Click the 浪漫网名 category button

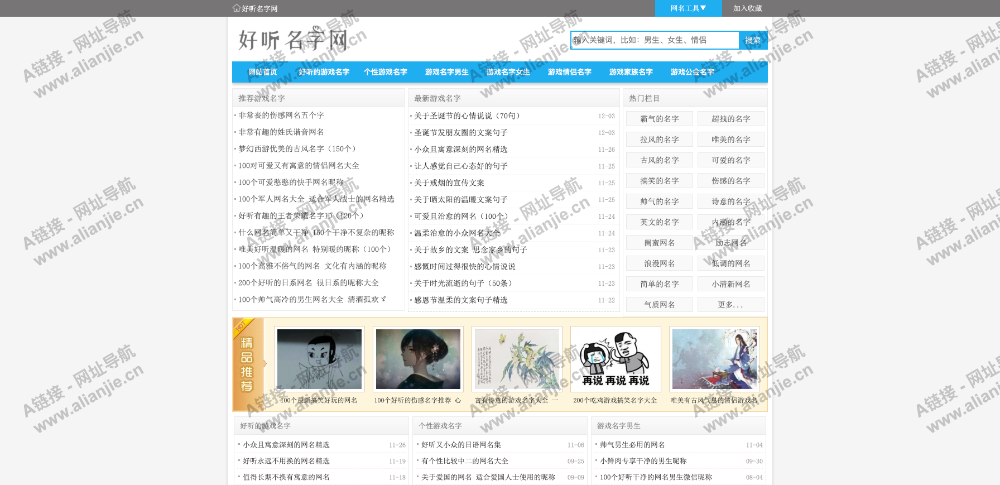659,263
